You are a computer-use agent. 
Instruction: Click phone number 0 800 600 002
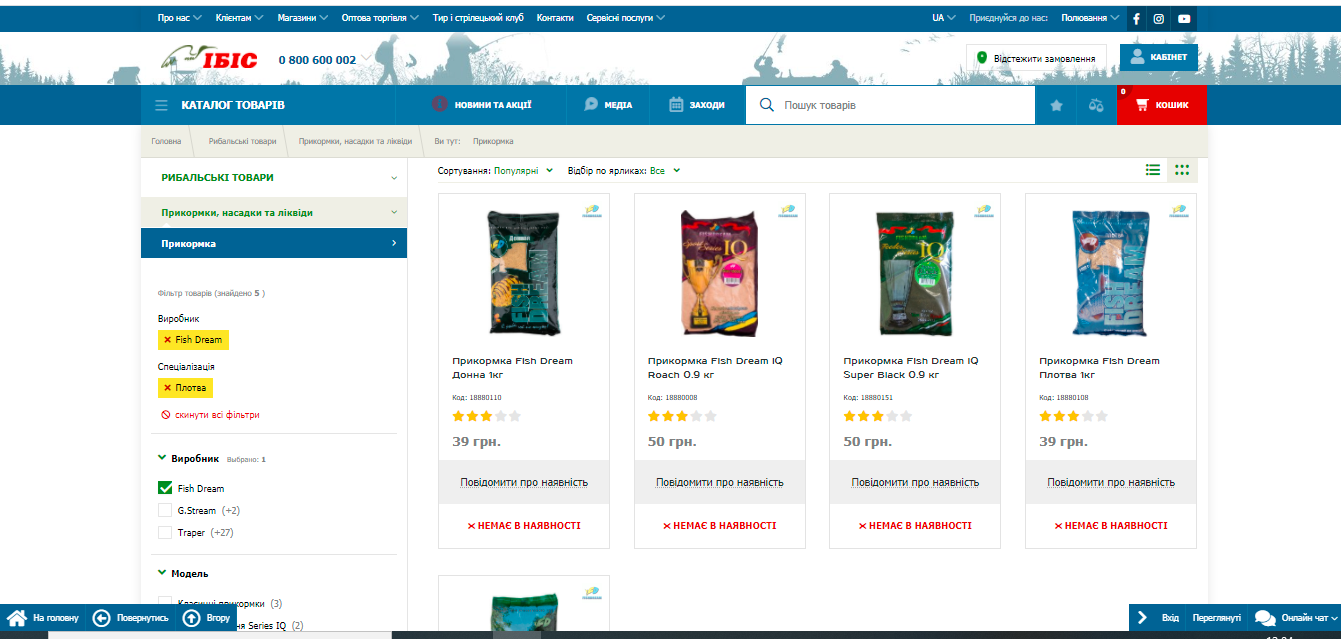pyautogui.click(x=317, y=60)
